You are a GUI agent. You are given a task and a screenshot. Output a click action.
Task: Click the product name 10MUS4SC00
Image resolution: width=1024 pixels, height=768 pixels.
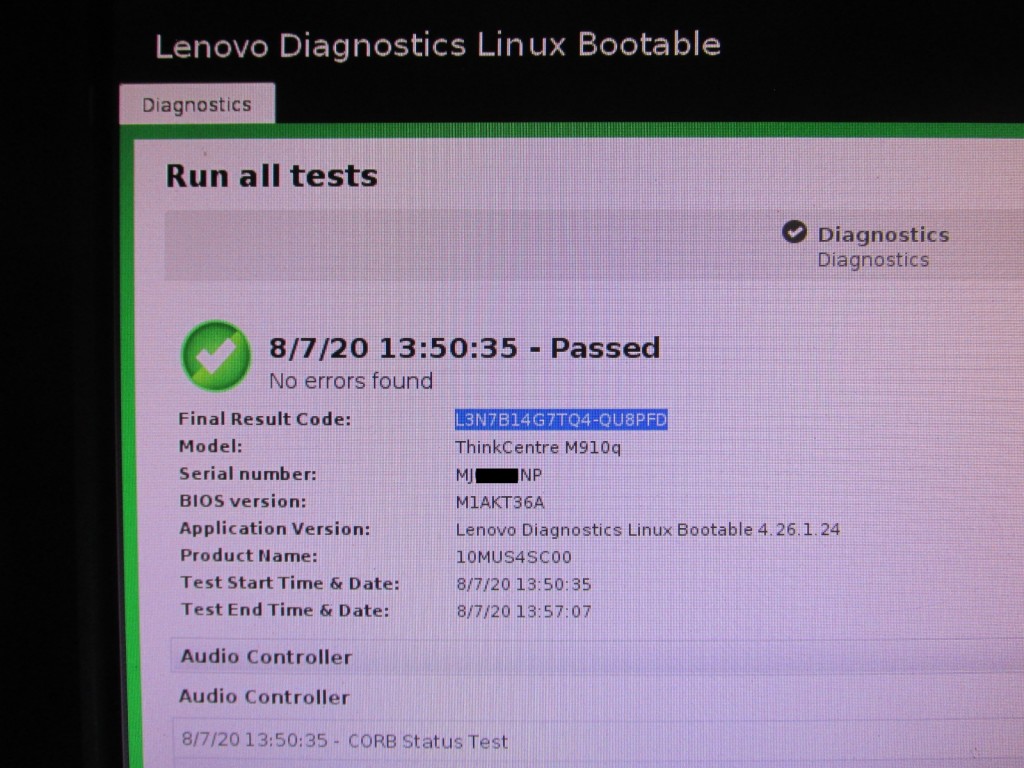pos(513,557)
